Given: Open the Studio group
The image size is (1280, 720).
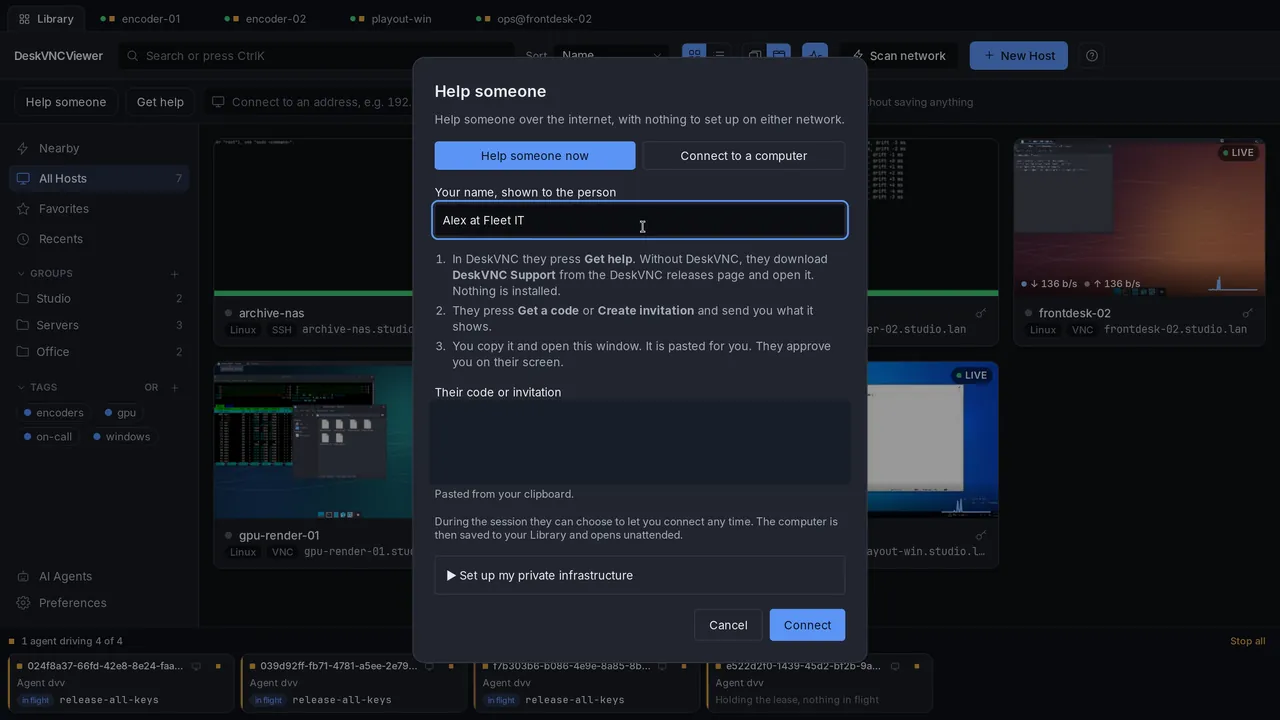Looking at the screenshot, I should coord(99,298).
